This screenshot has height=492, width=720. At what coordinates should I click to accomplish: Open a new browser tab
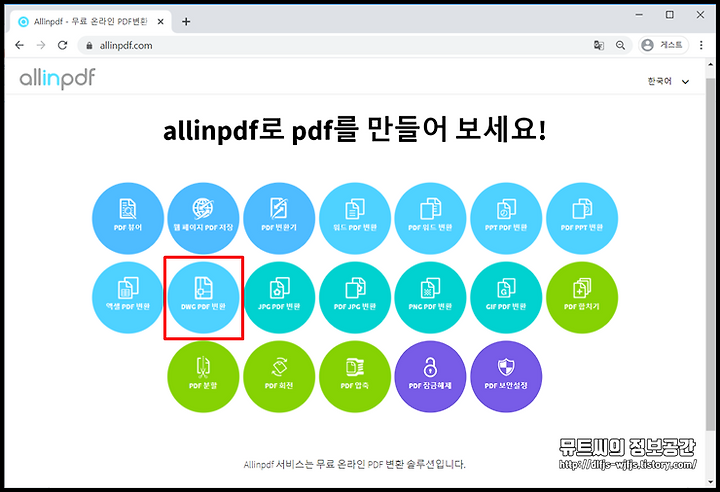186,22
